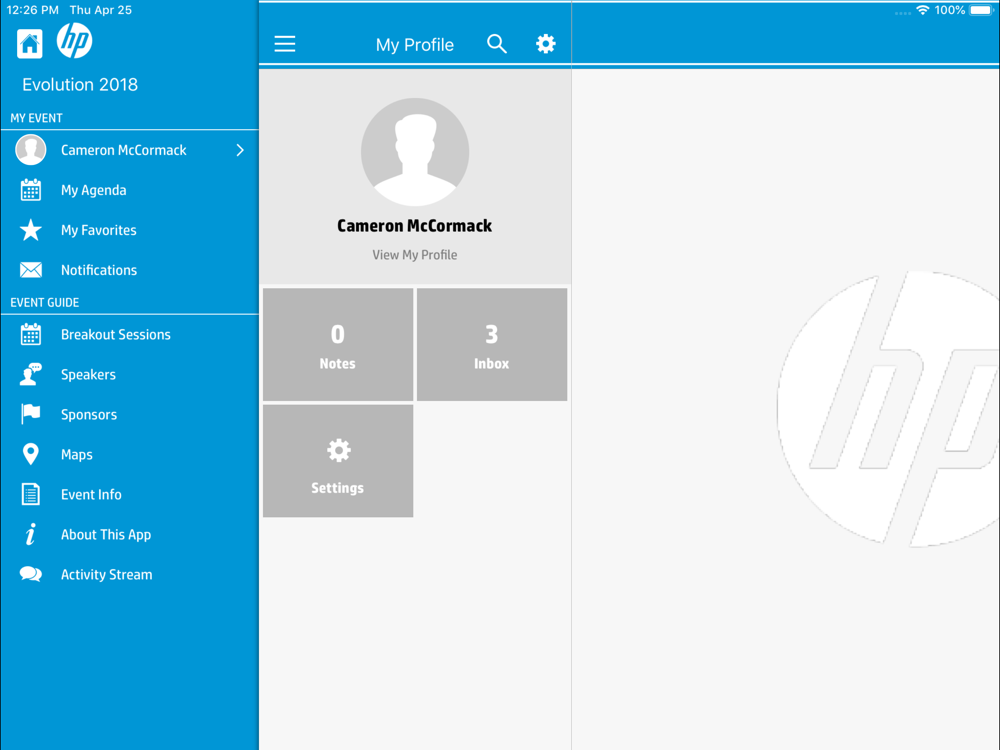Click the gear icon in top bar
This screenshot has width=1000, height=750.
click(x=545, y=44)
